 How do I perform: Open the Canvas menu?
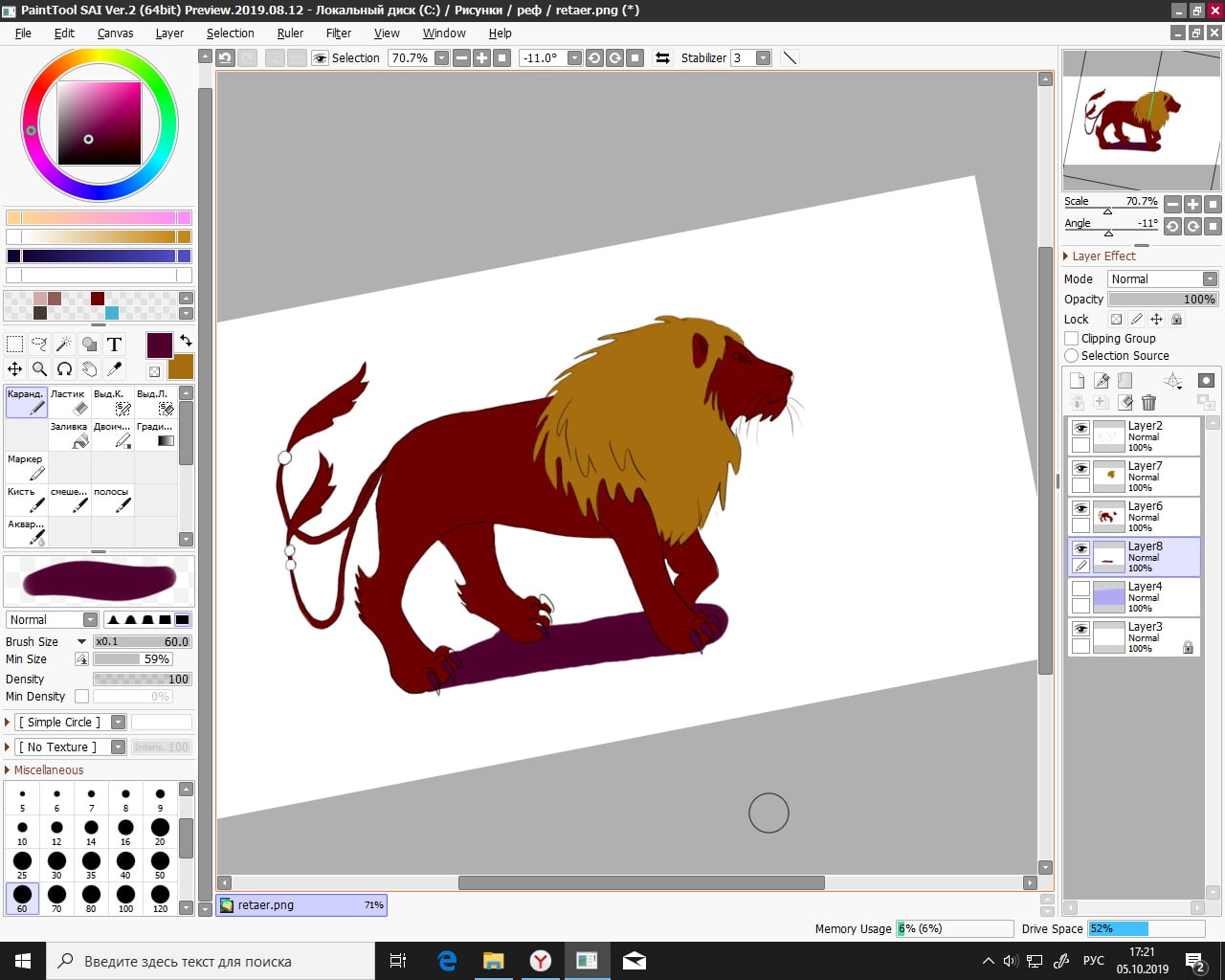[x=115, y=33]
